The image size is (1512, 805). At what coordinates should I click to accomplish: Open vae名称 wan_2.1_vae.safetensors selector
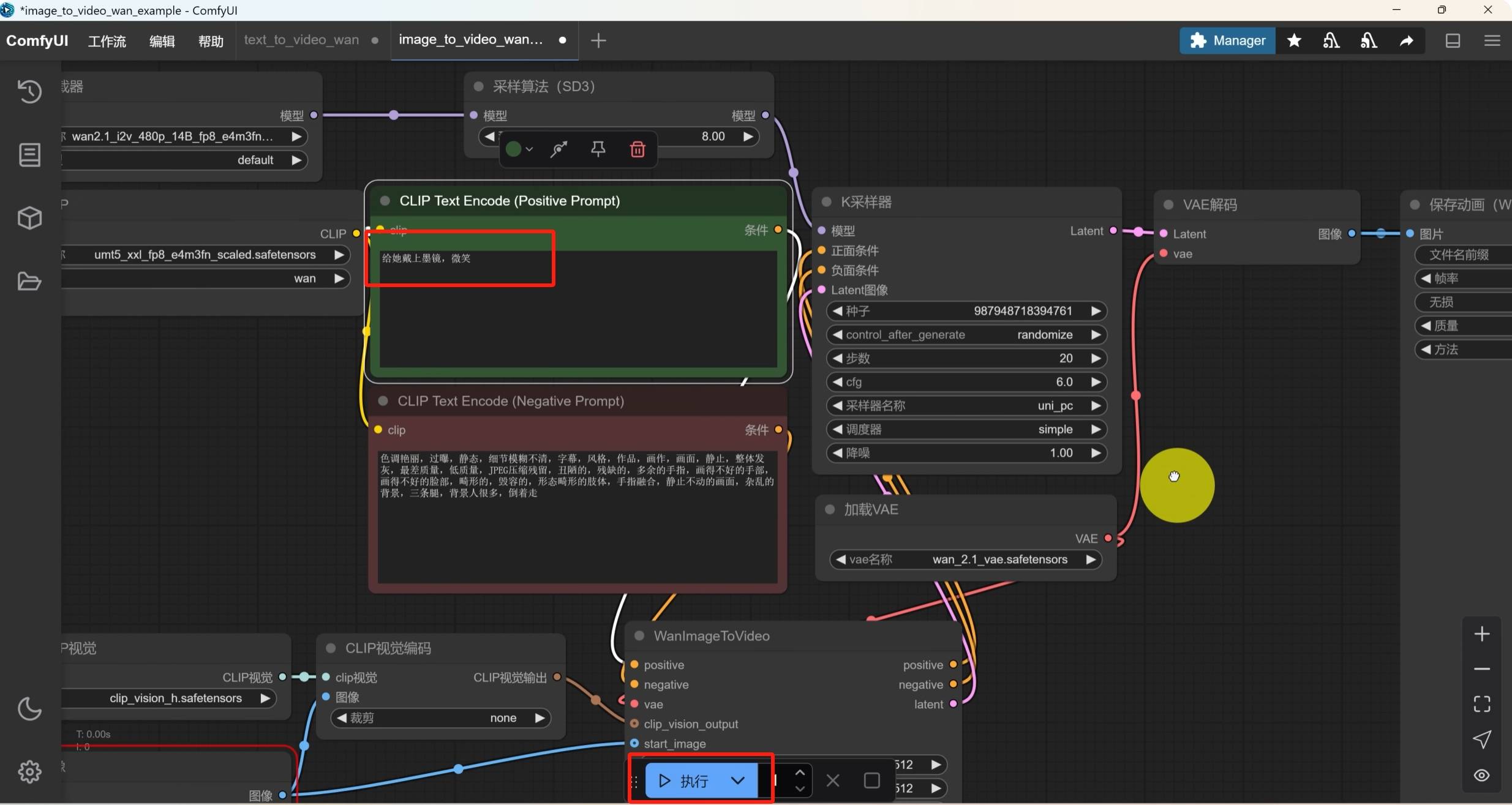pyautogui.click(x=966, y=560)
